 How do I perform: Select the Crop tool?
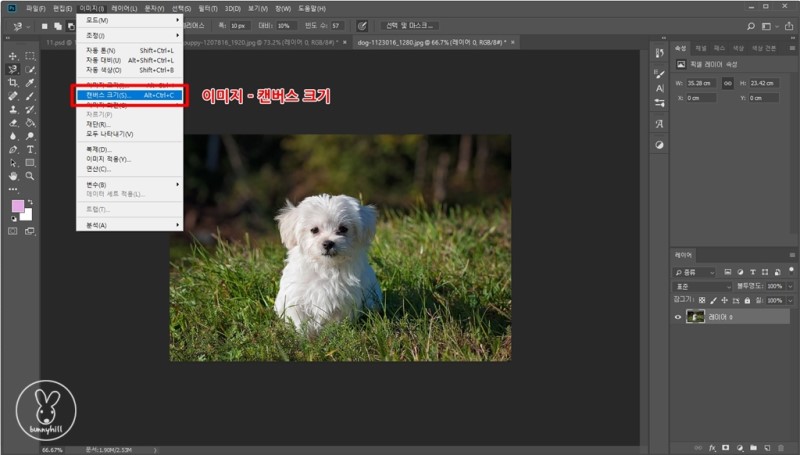tap(13, 83)
